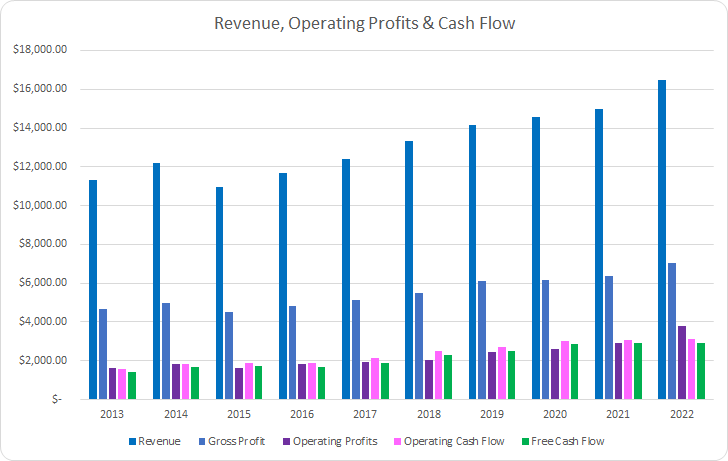
Task: Click the Operating Profits legend color swatch
Action: pos(286,442)
